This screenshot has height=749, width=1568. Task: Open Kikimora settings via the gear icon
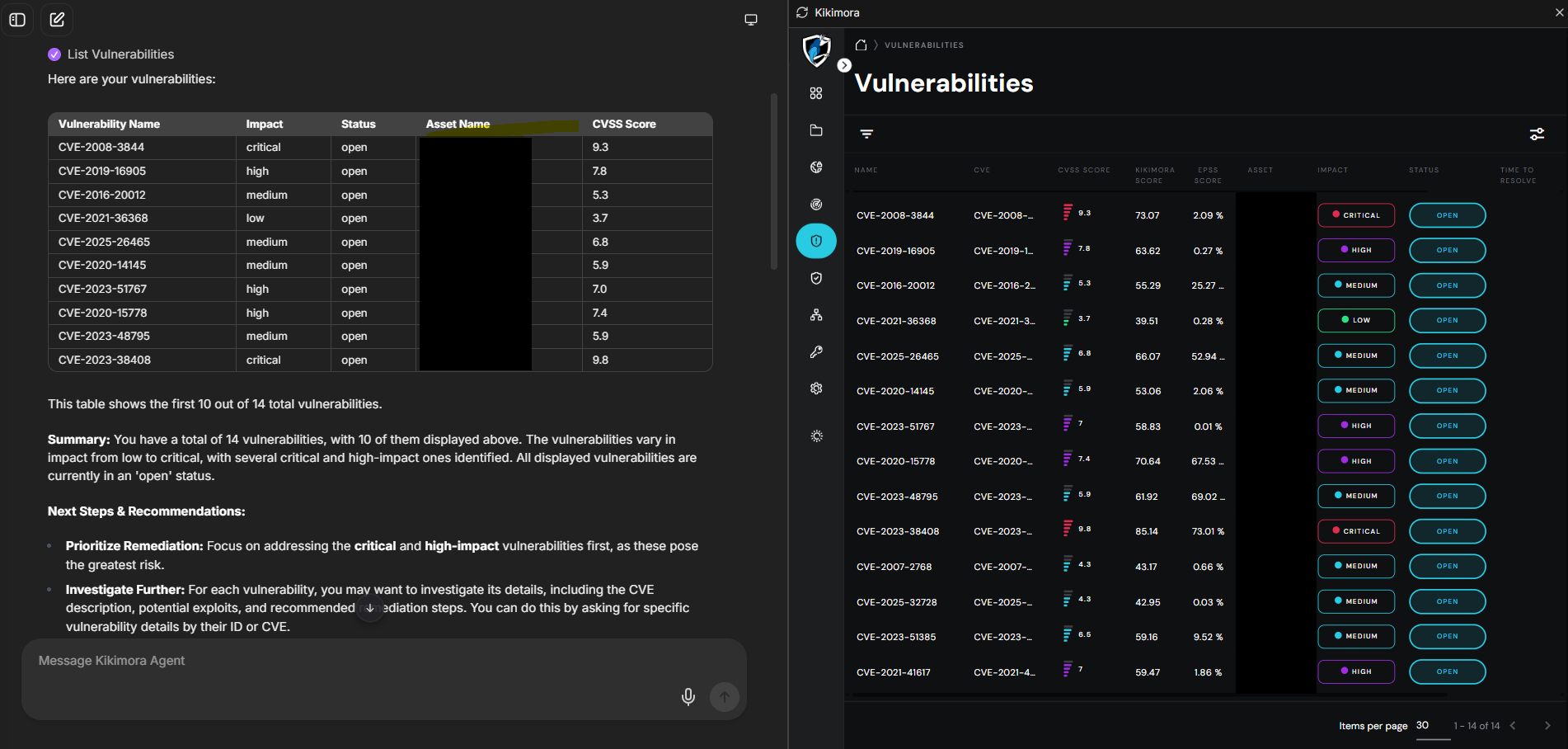pos(816,388)
